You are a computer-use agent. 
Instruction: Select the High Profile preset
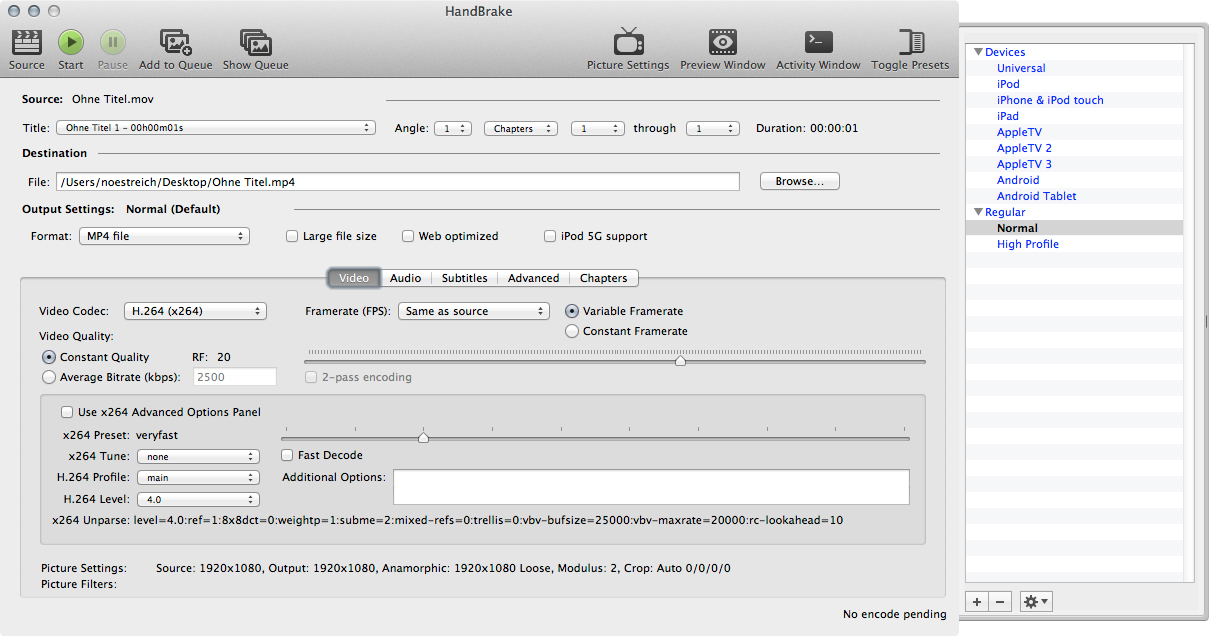point(1028,244)
